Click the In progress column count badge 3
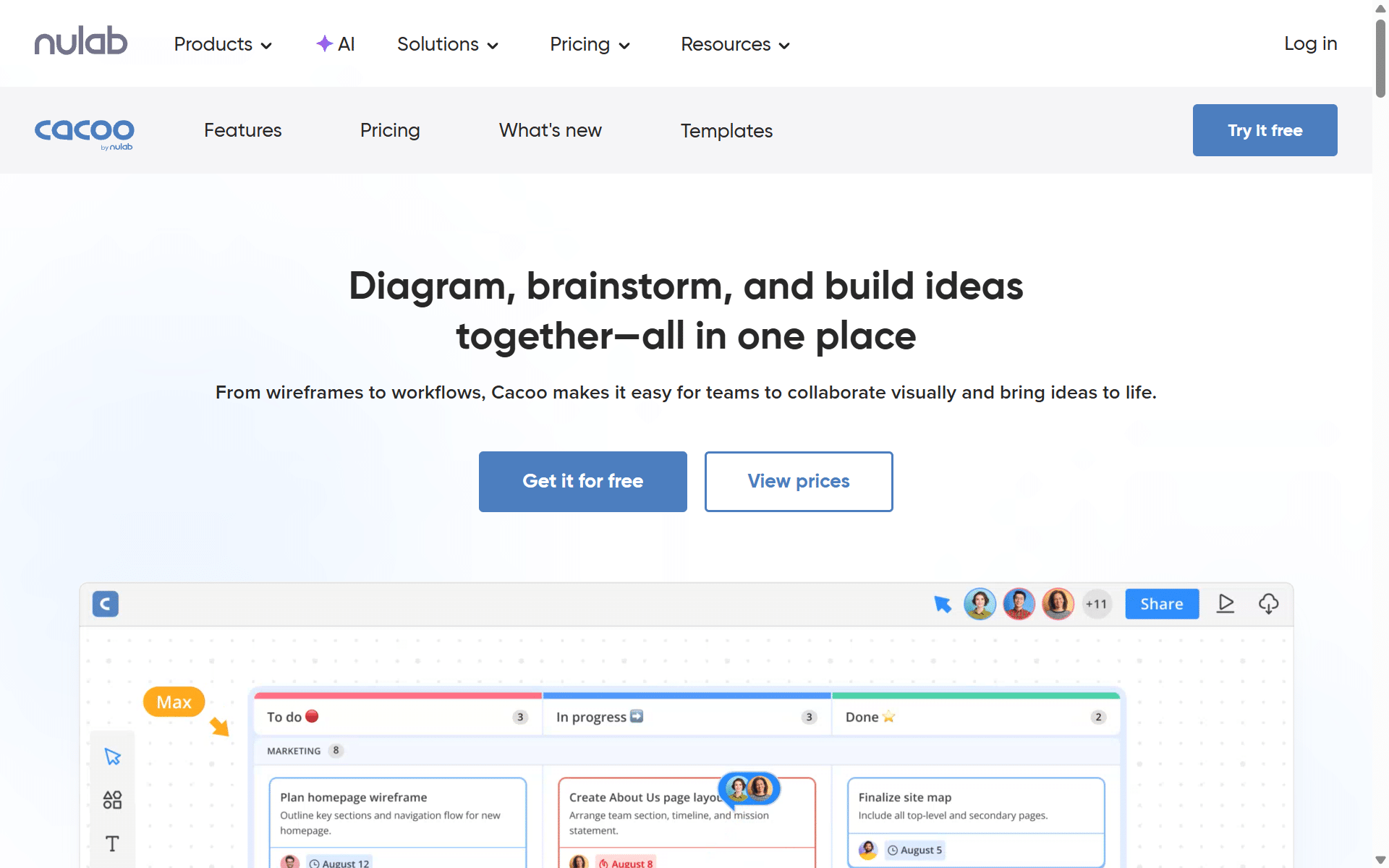Screen dimensions: 1389x868 point(810,717)
